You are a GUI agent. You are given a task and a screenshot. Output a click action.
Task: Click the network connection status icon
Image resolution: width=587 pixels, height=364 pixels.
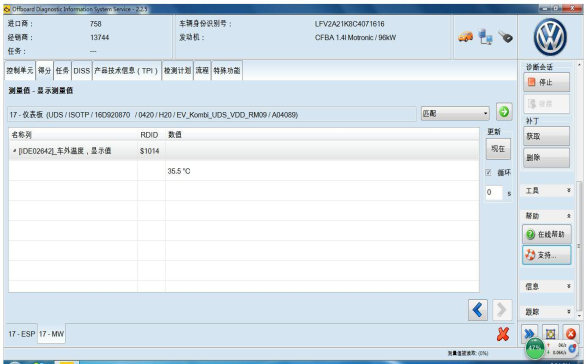point(486,37)
